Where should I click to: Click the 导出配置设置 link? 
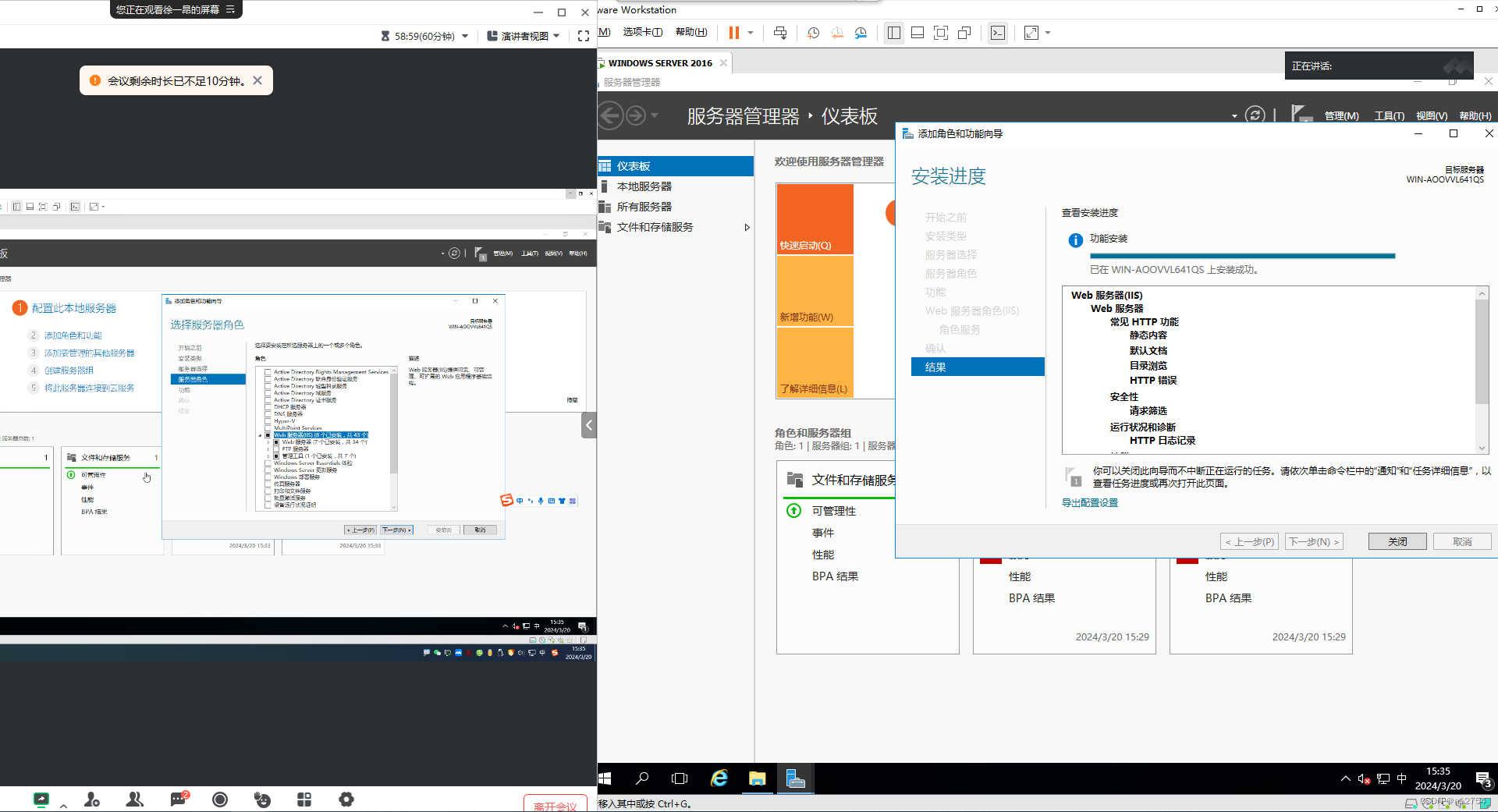coord(1090,503)
